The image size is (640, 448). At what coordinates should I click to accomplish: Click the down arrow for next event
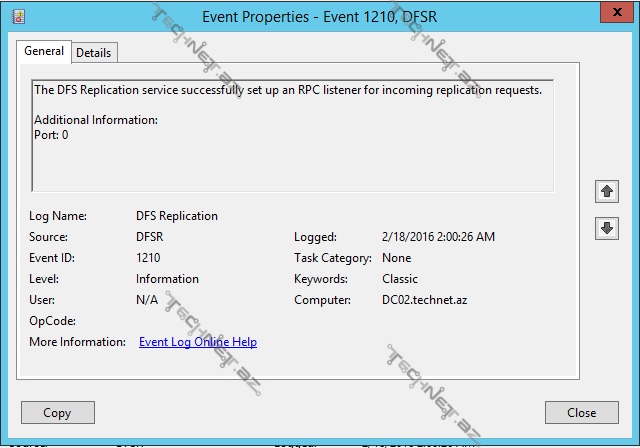click(606, 228)
